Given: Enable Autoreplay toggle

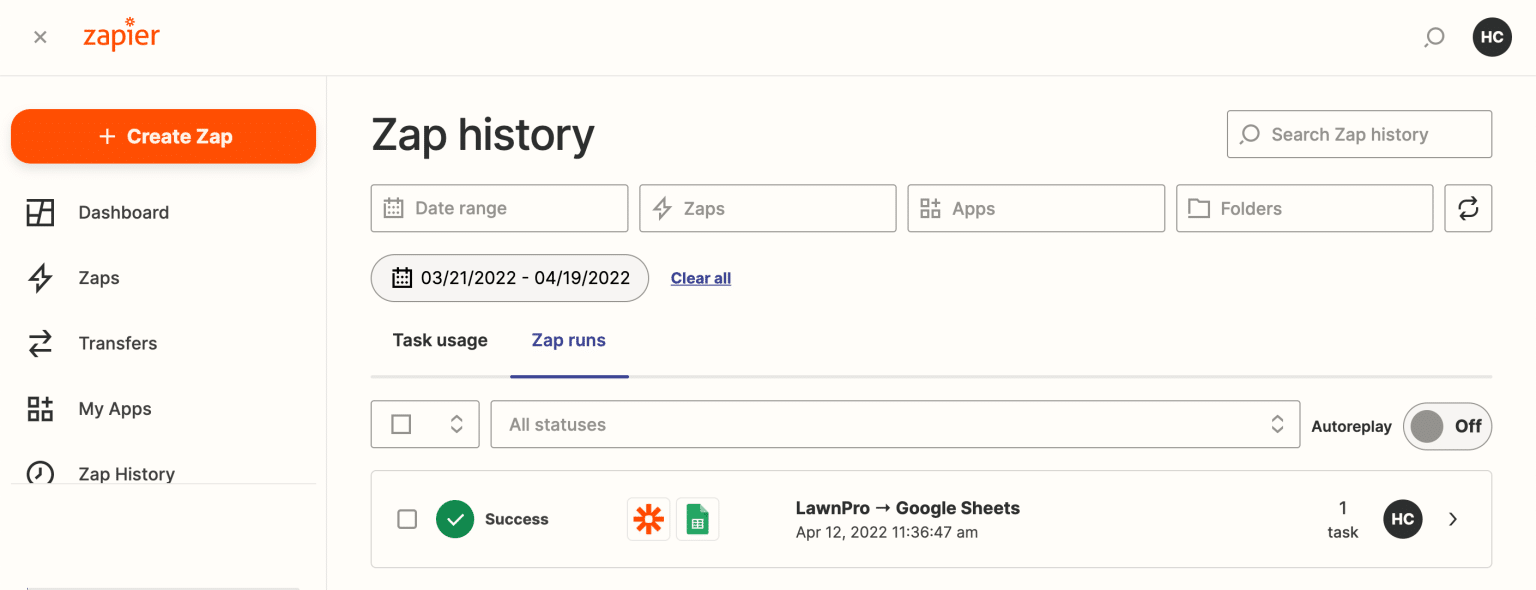Looking at the screenshot, I should [1447, 426].
